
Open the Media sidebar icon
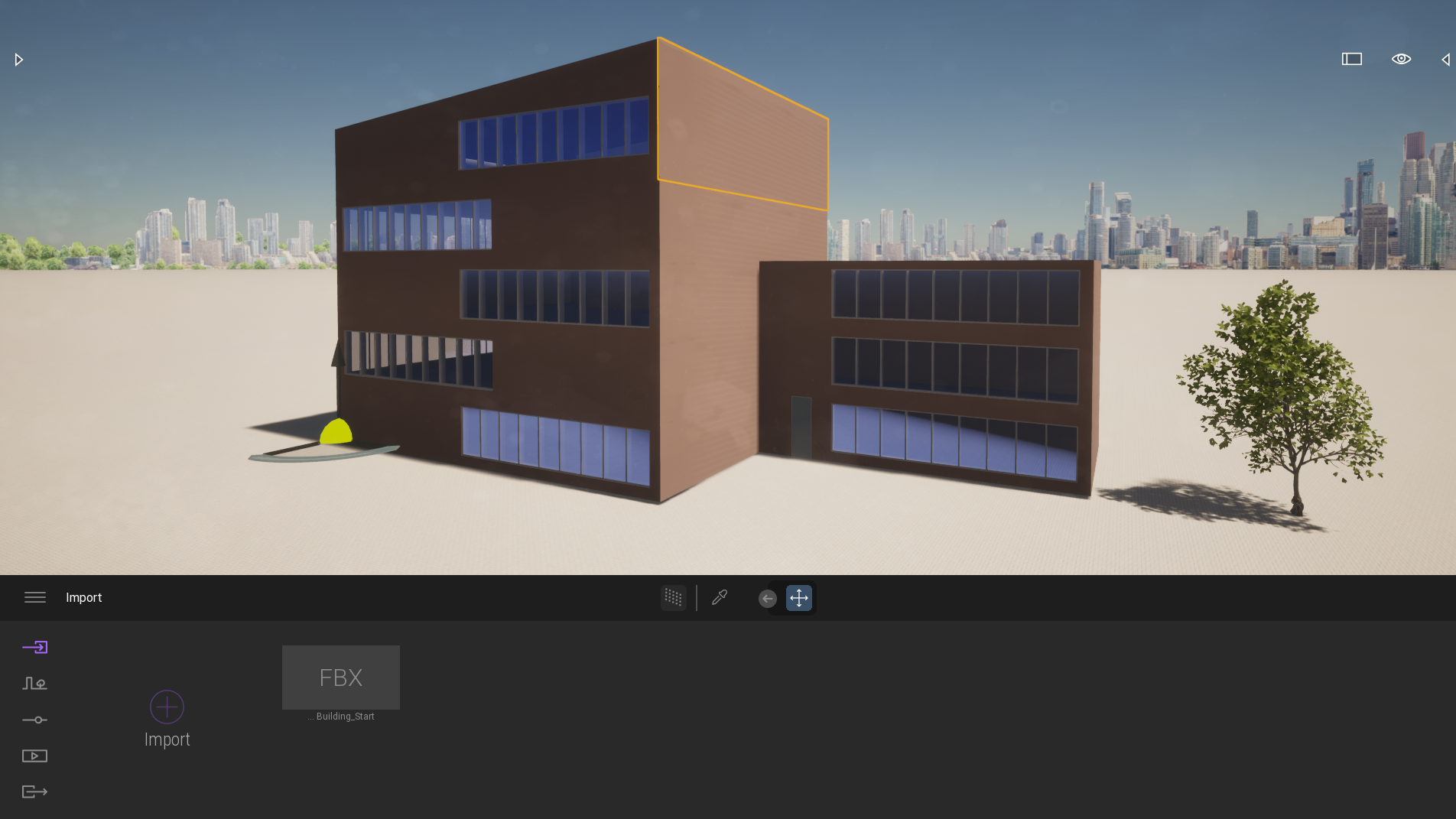(x=35, y=756)
